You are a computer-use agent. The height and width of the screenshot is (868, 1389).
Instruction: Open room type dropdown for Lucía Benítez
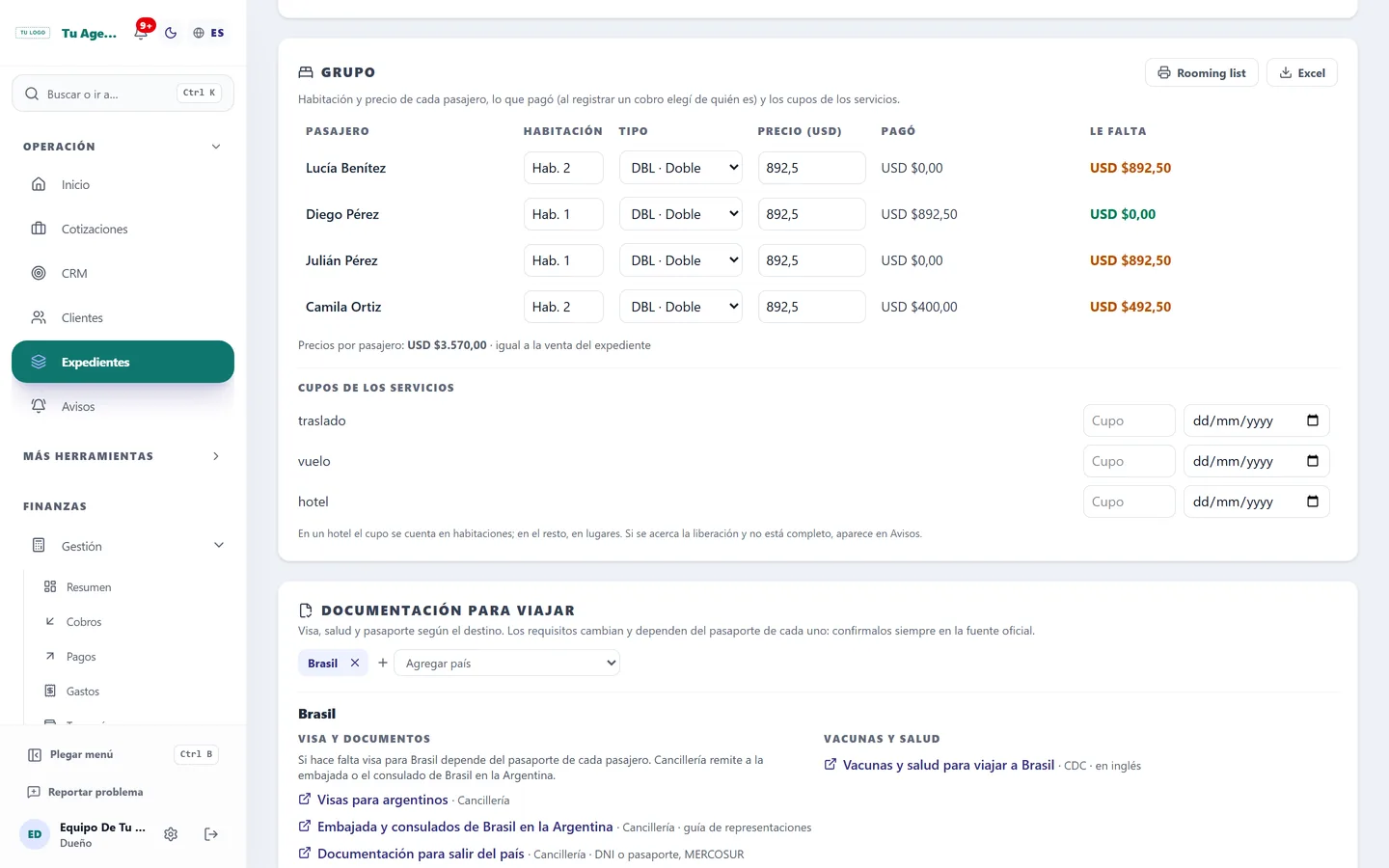[681, 168]
